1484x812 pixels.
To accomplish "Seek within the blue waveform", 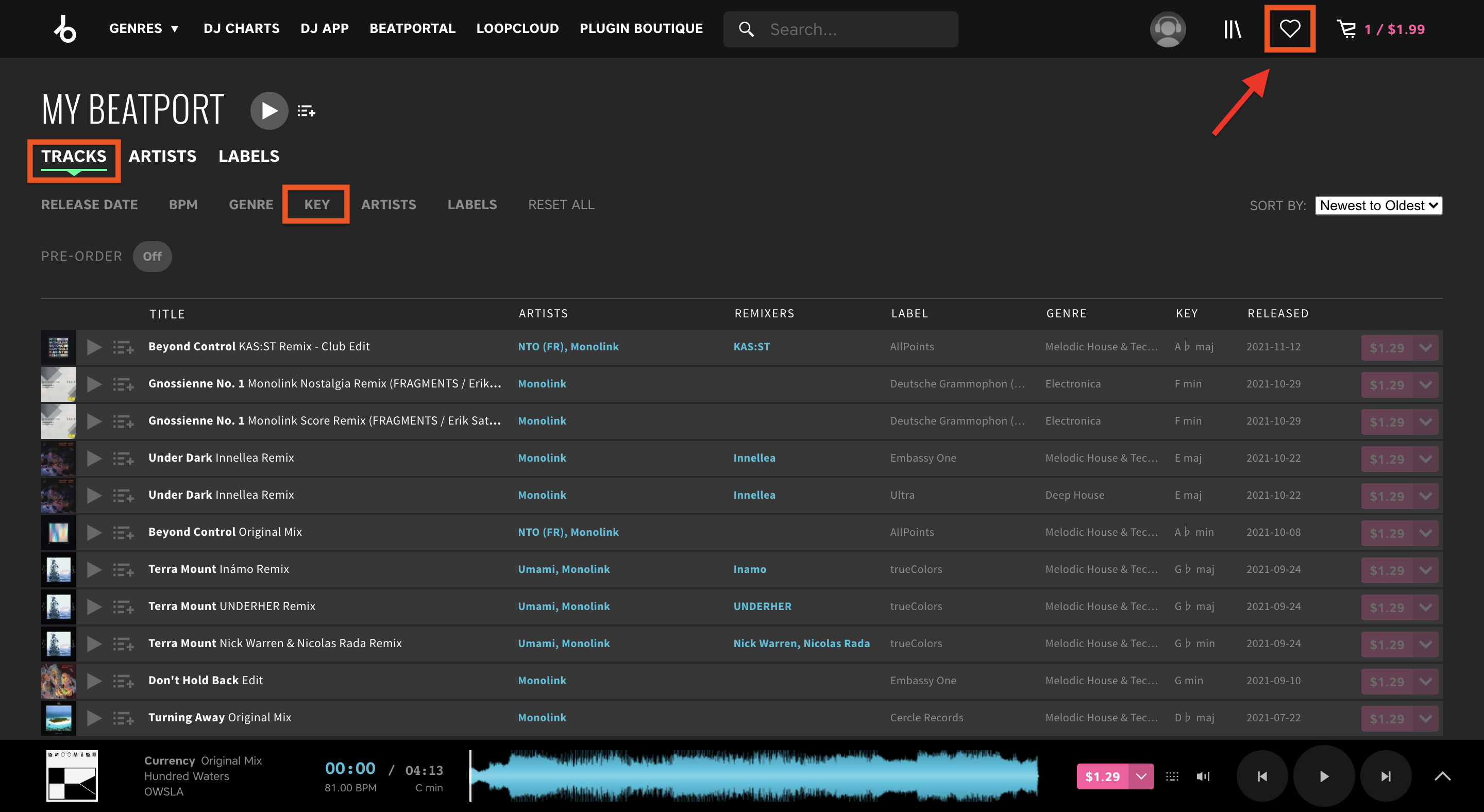I will click(x=754, y=776).
